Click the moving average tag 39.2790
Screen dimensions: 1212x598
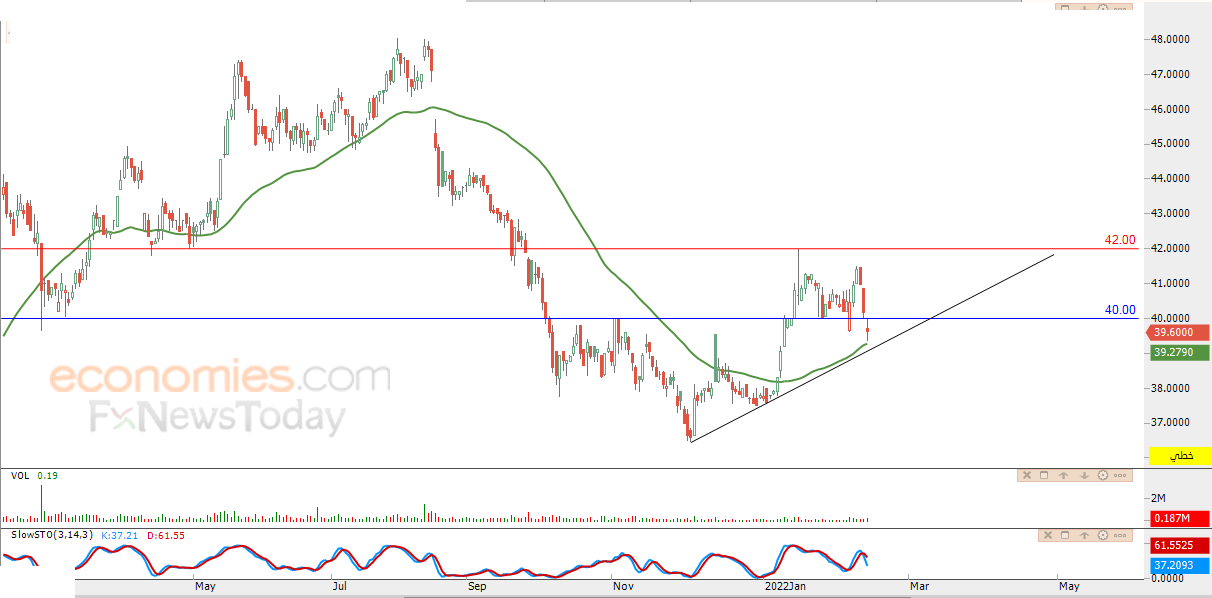point(1180,352)
